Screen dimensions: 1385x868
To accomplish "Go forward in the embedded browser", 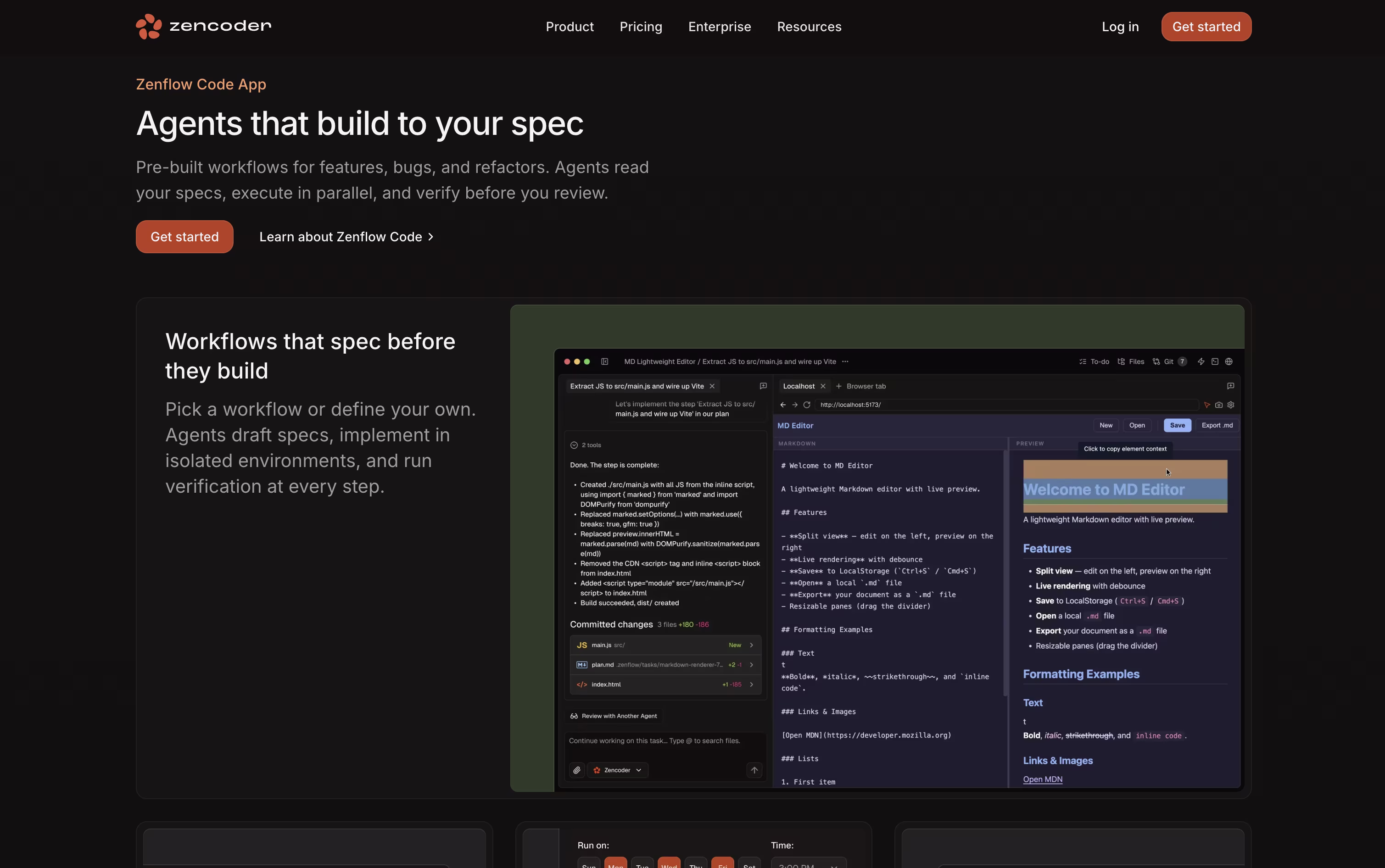I will click(x=795, y=405).
